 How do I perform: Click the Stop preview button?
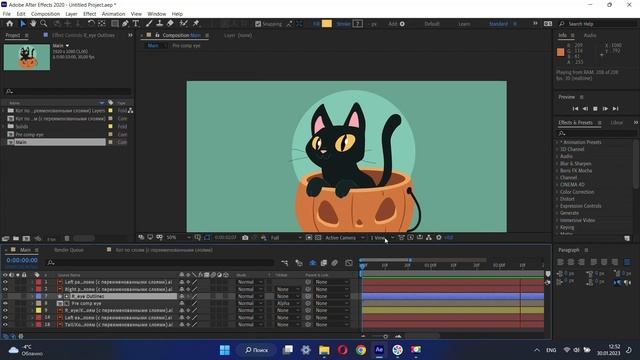click(x=595, y=109)
